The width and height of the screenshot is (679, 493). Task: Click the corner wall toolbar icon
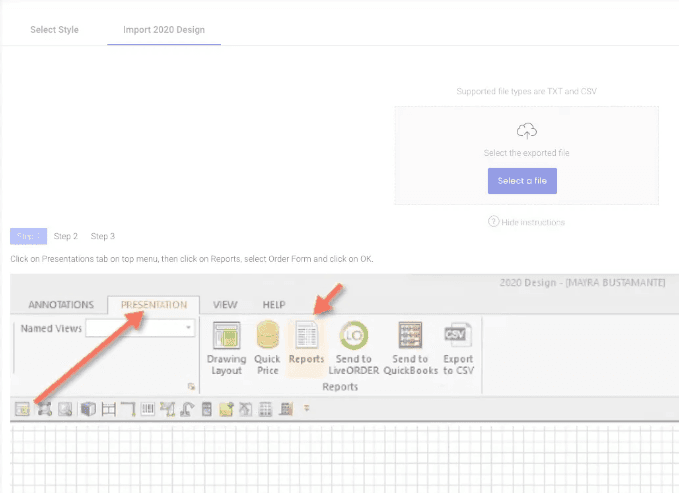128,409
